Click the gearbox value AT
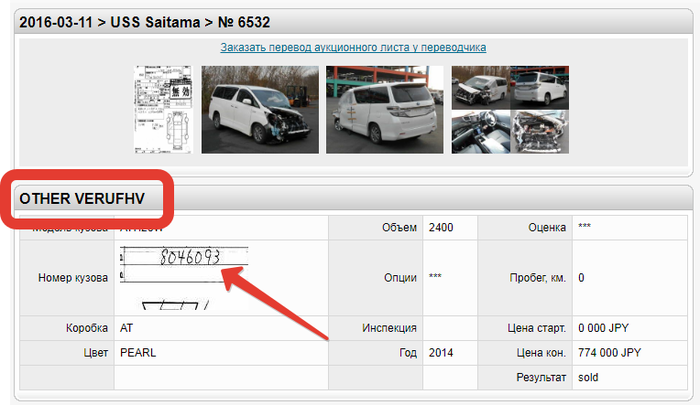Screen dimensions: 700x405 tap(126, 328)
